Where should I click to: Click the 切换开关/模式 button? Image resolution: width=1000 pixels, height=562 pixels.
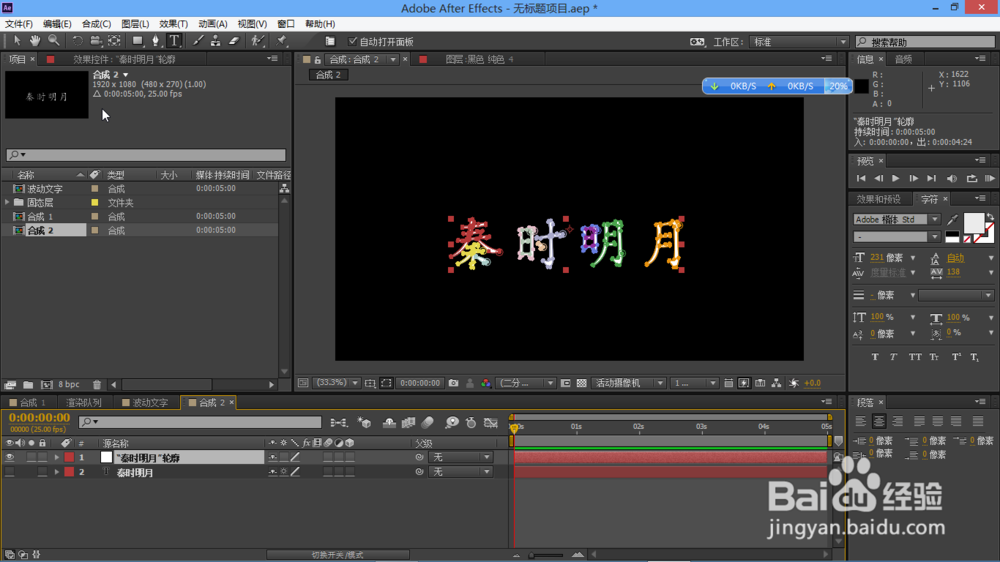[337, 555]
